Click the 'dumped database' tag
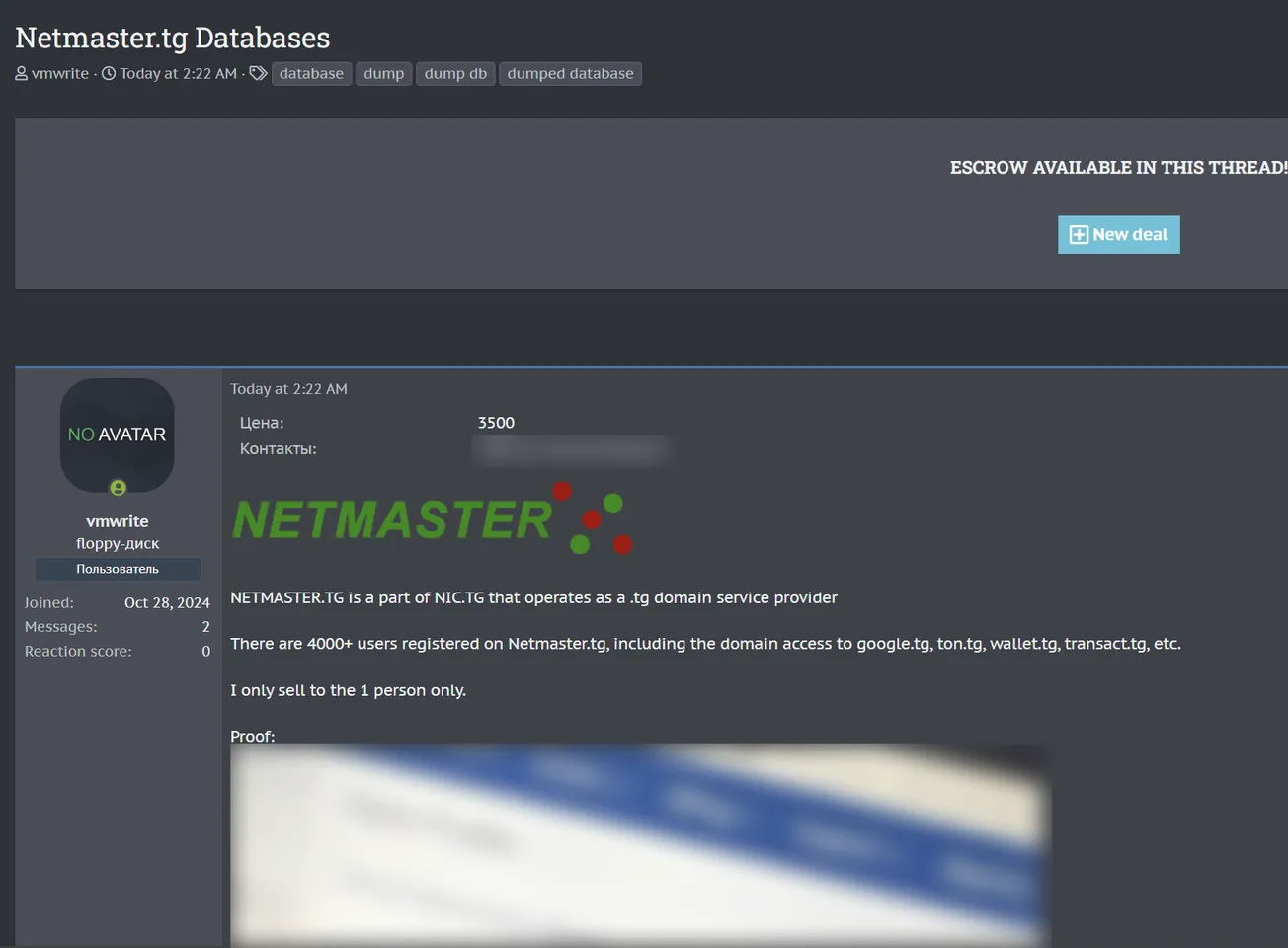Image resolution: width=1288 pixels, height=948 pixels. pyautogui.click(x=570, y=74)
